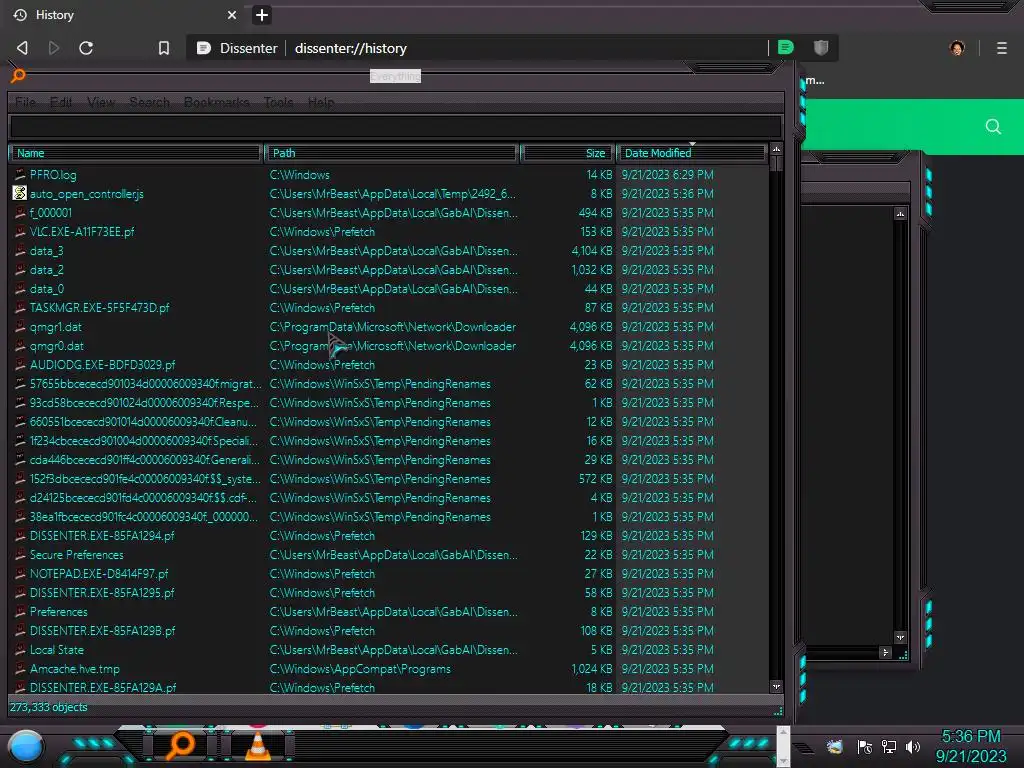Click the 273,333 objects status text

pyautogui.click(x=48, y=707)
